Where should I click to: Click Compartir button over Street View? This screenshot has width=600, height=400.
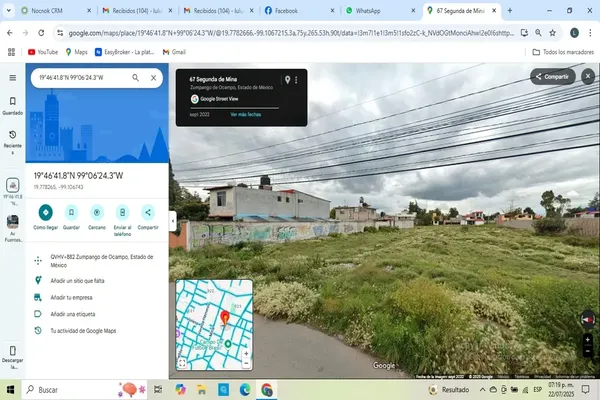[x=551, y=76]
